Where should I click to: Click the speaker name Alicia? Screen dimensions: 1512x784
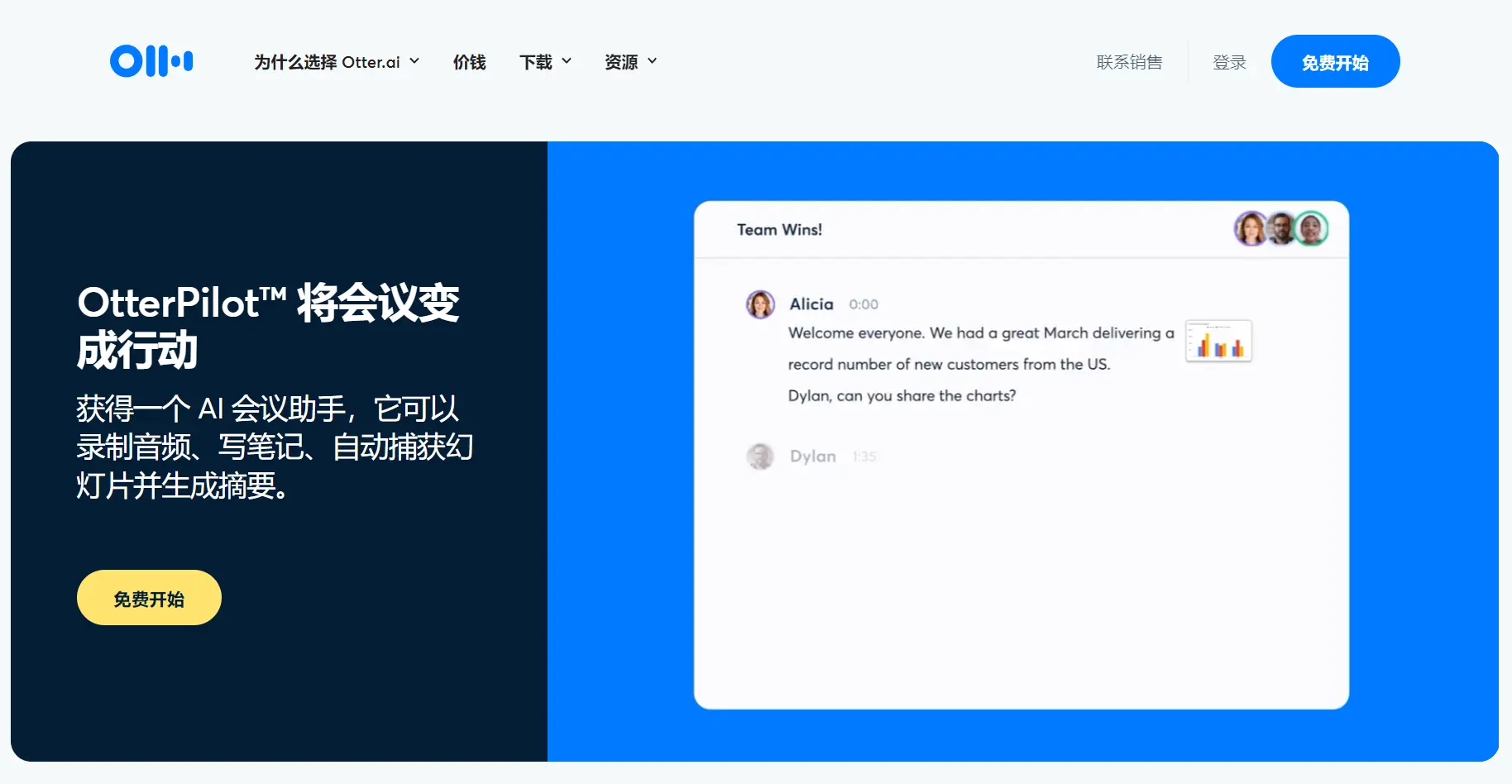tap(811, 304)
